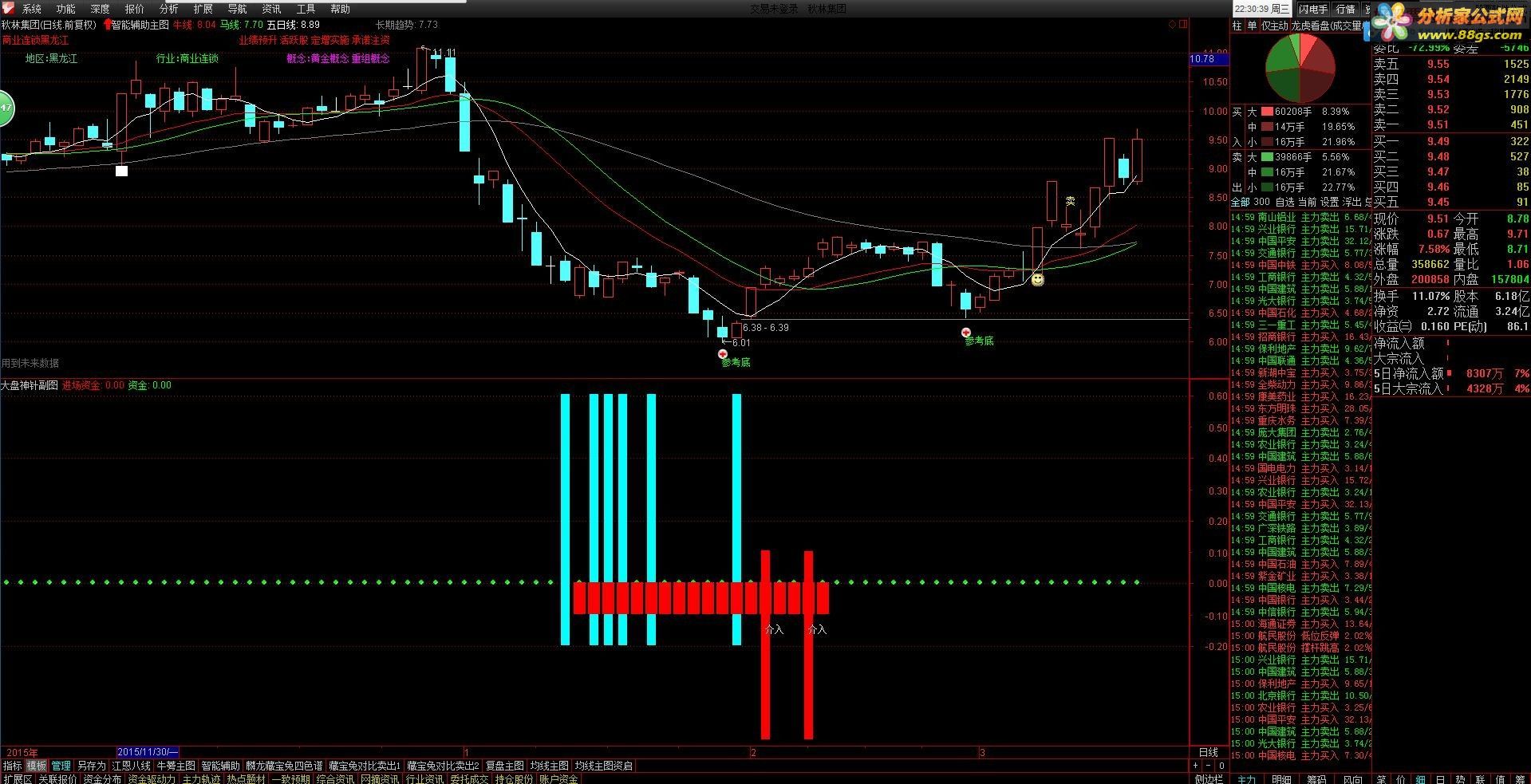Click the minus zoom button under 日线
1531x784 pixels.
point(1208,766)
